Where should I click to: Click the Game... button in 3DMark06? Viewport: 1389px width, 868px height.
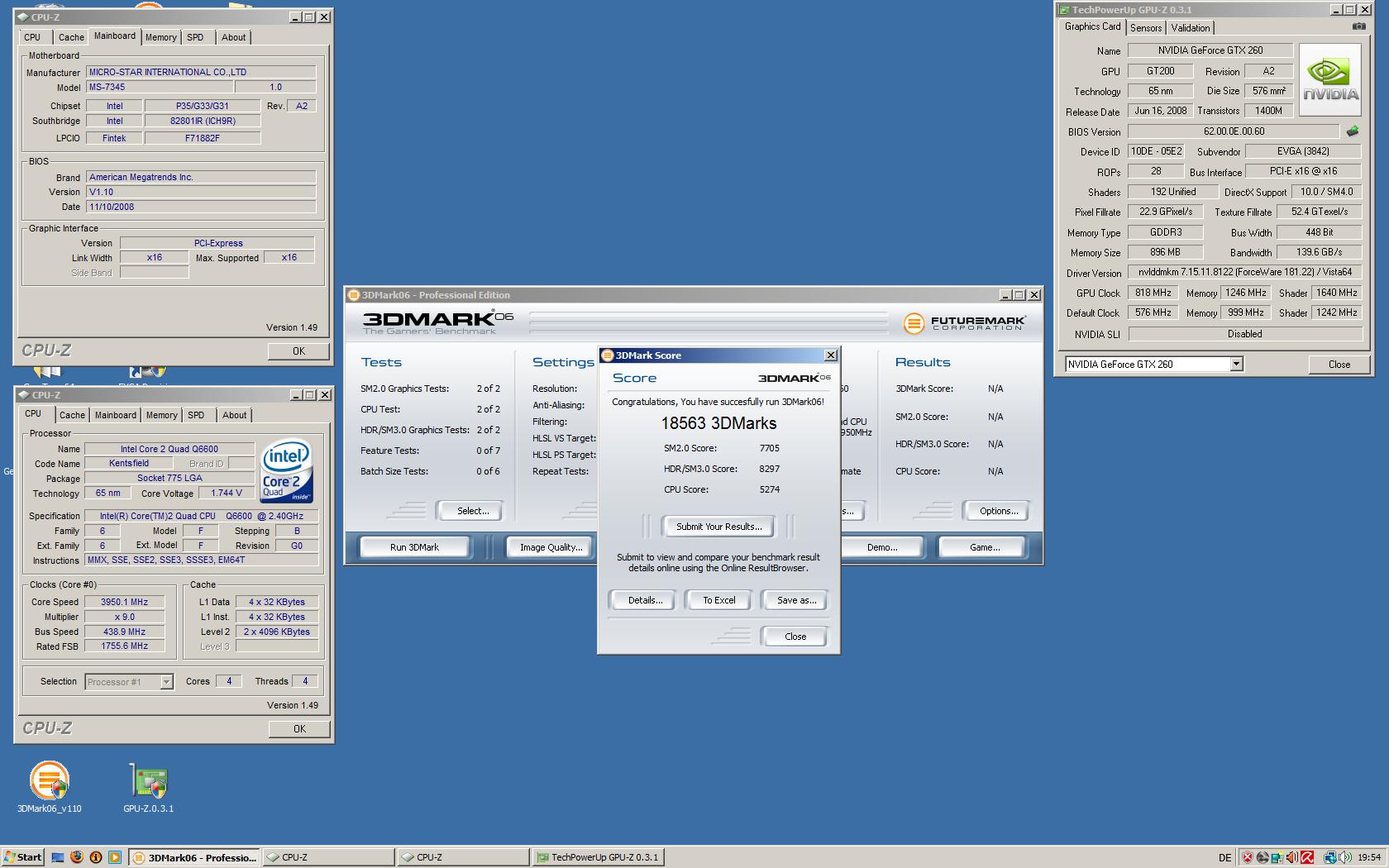984,547
